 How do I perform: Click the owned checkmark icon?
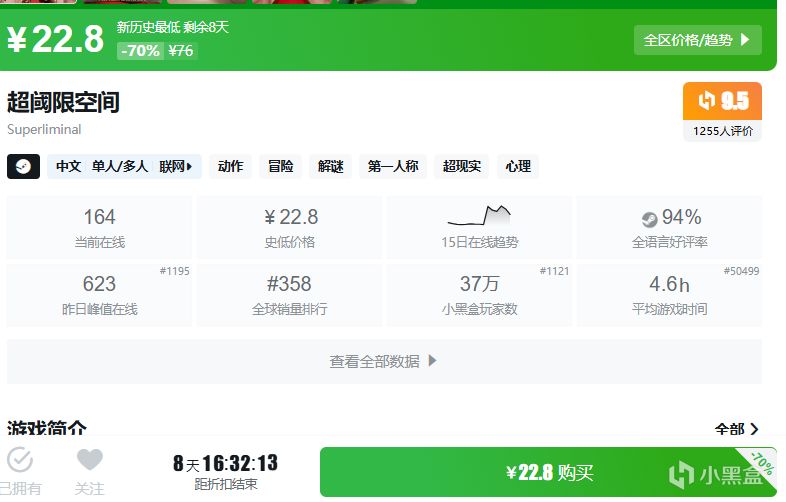click(x=20, y=459)
